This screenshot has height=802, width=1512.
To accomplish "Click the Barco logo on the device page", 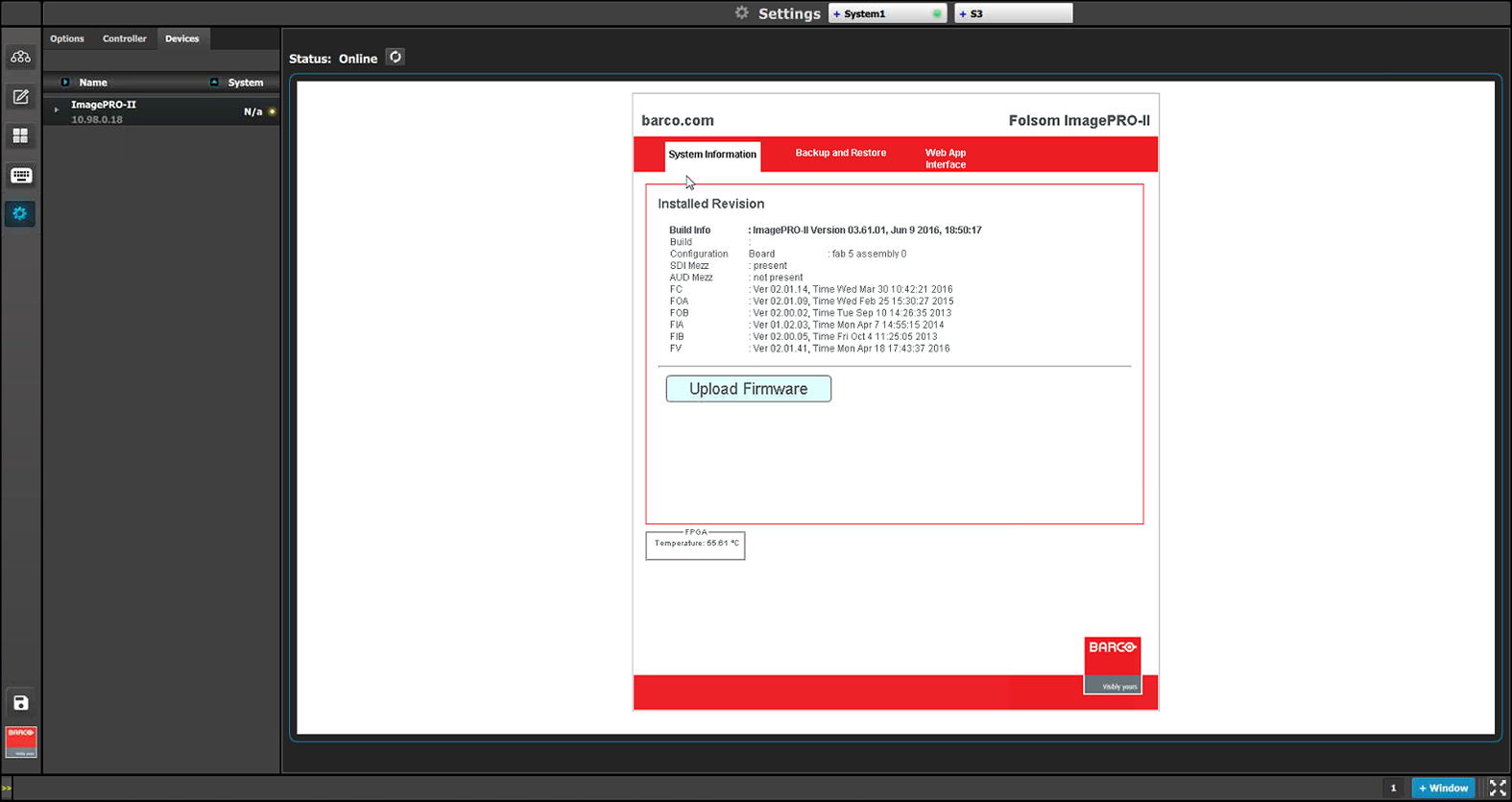I will 1113,665.
